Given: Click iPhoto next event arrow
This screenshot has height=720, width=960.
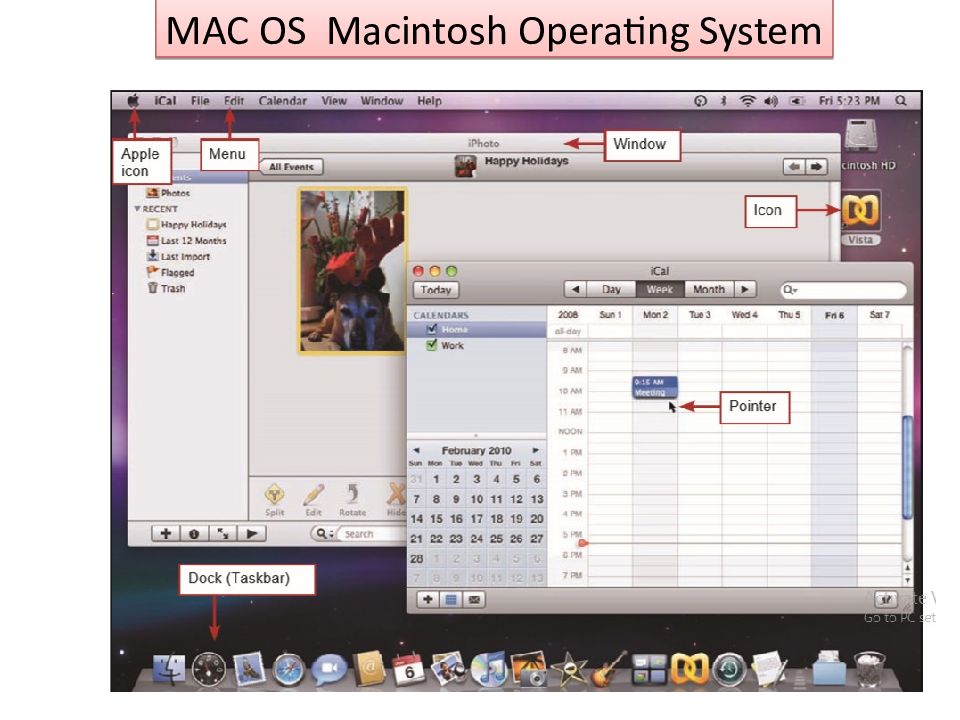Looking at the screenshot, I should [x=816, y=167].
